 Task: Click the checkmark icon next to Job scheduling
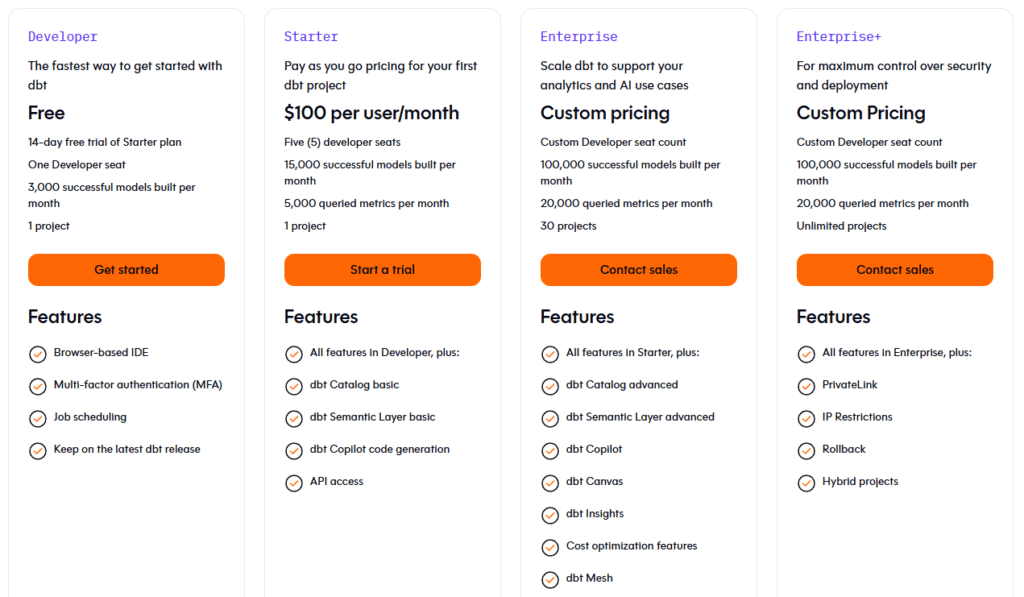pyautogui.click(x=38, y=418)
